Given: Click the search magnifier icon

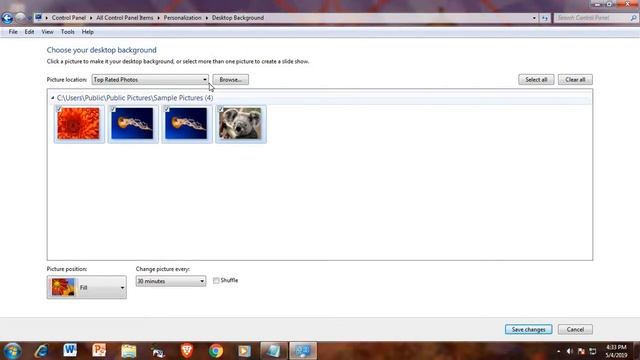Looking at the screenshot, I should tap(633, 18).
